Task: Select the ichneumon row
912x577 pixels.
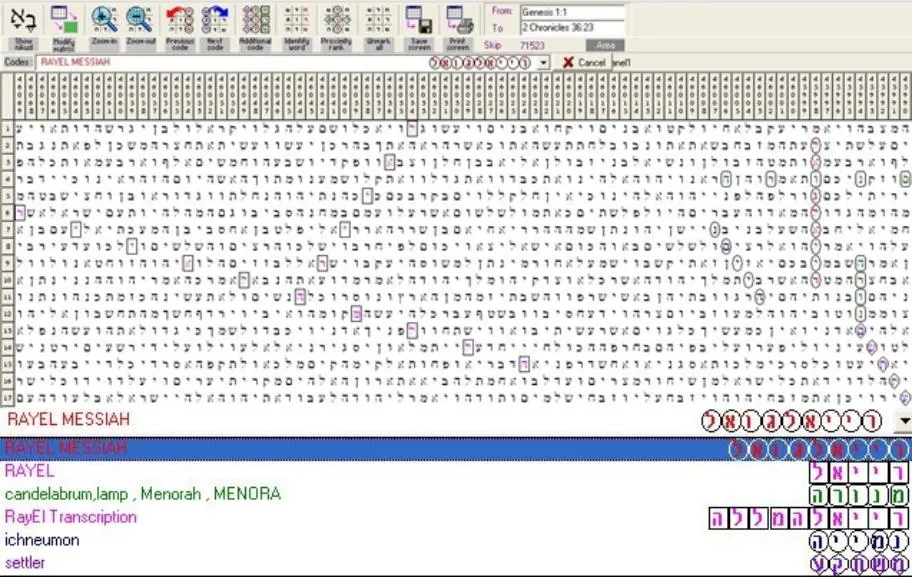Action: pyautogui.click(x=456, y=540)
